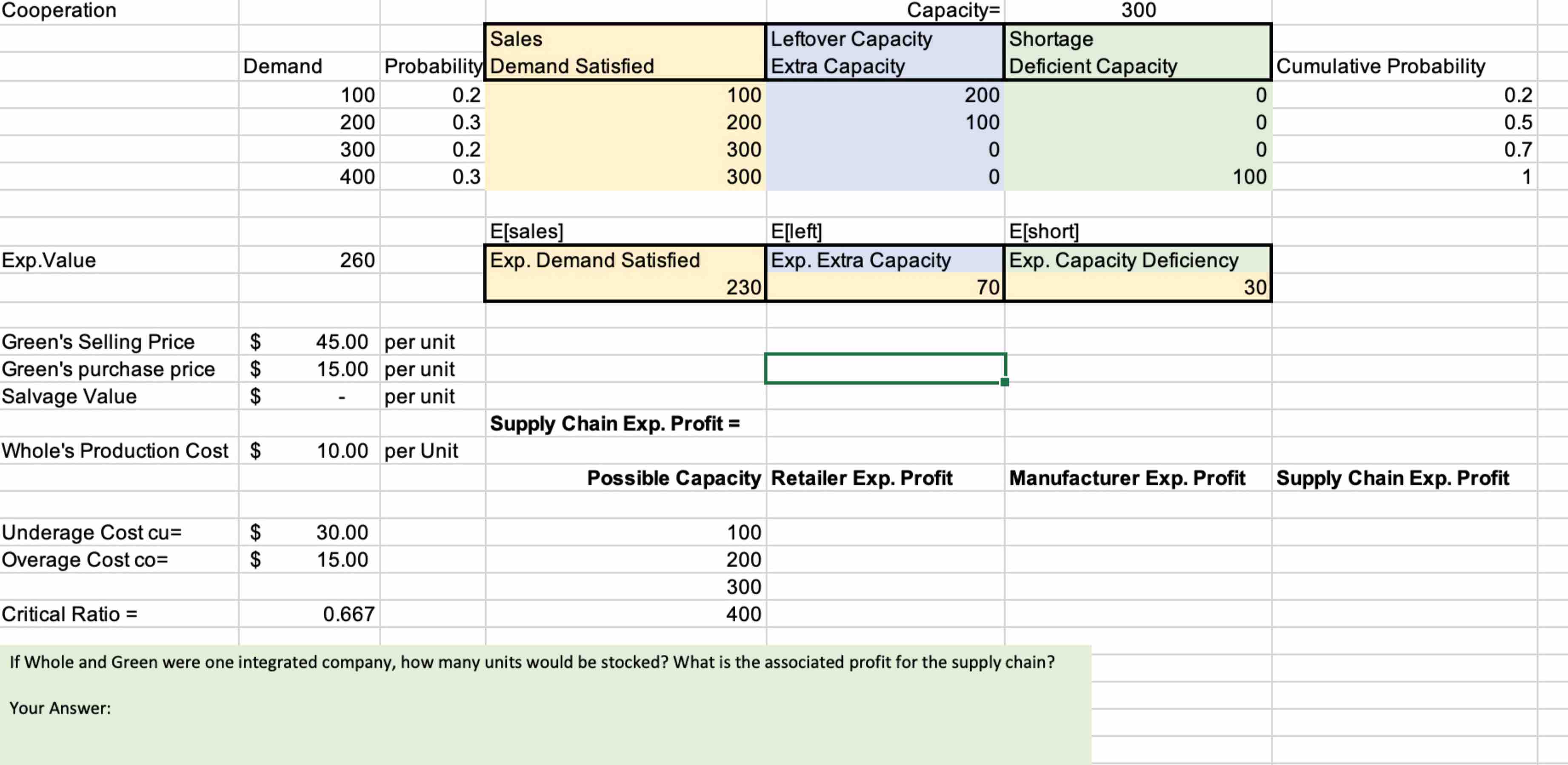Select deficient capacity cell showing 100
The image size is (1568, 765).
[x=1138, y=177]
